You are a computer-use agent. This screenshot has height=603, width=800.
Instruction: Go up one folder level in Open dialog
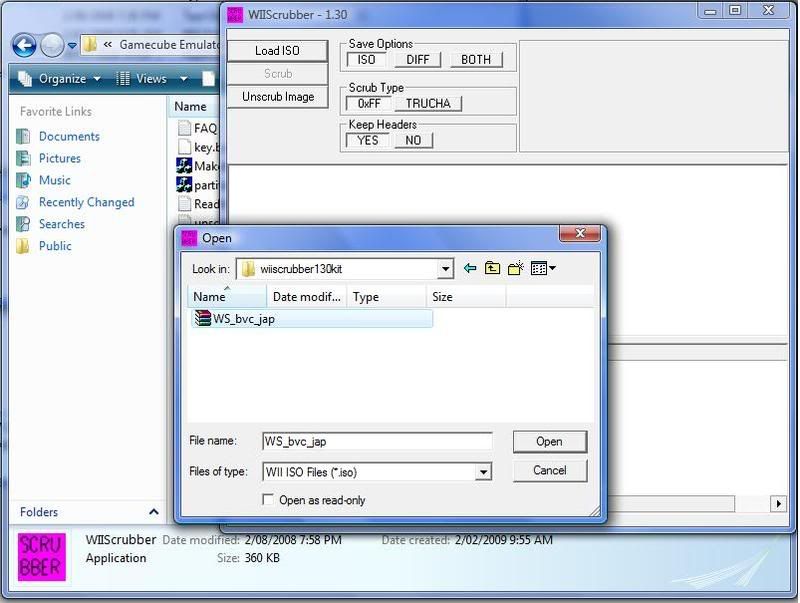tap(492, 268)
